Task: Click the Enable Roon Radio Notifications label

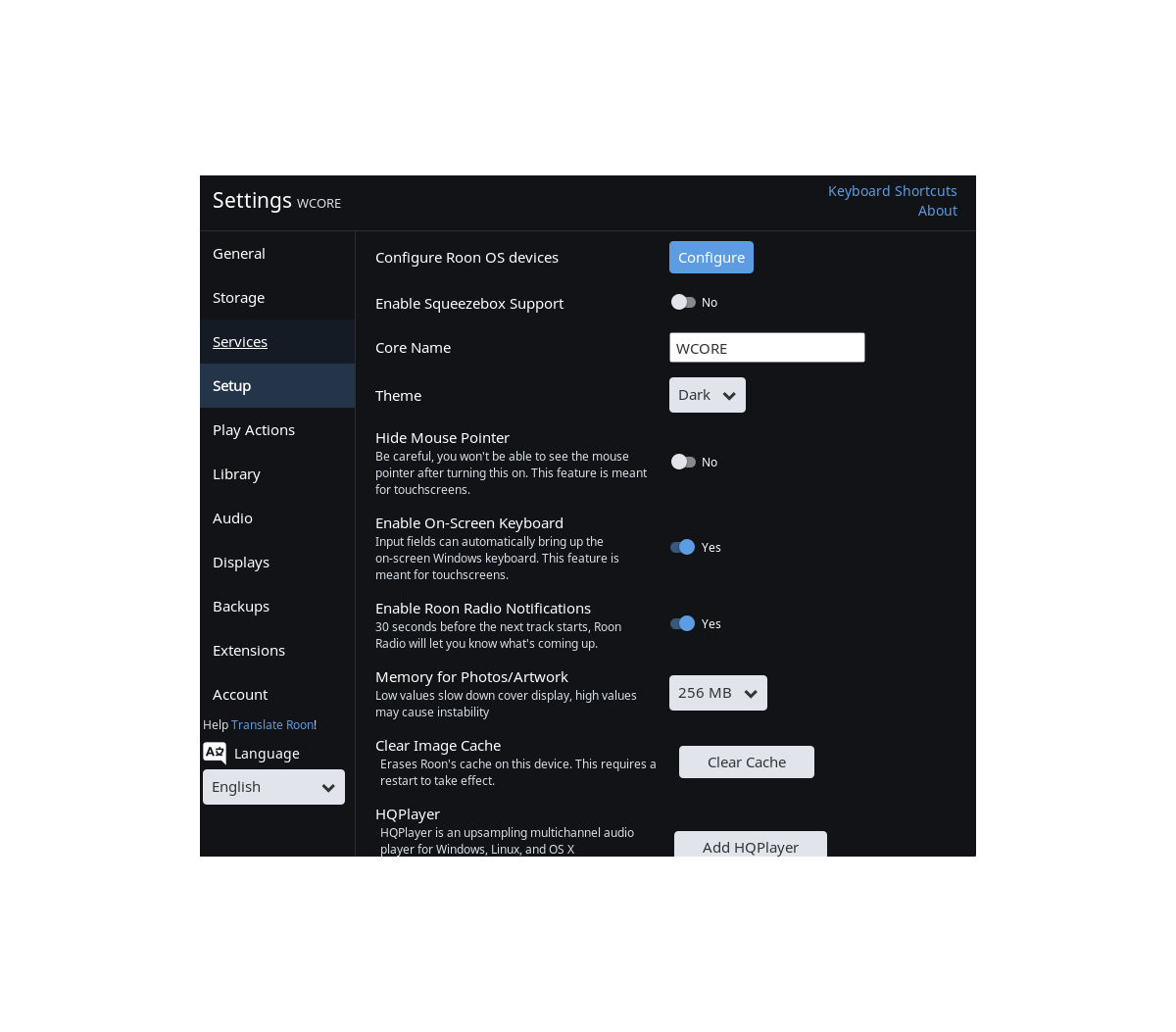Action: (x=483, y=609)
